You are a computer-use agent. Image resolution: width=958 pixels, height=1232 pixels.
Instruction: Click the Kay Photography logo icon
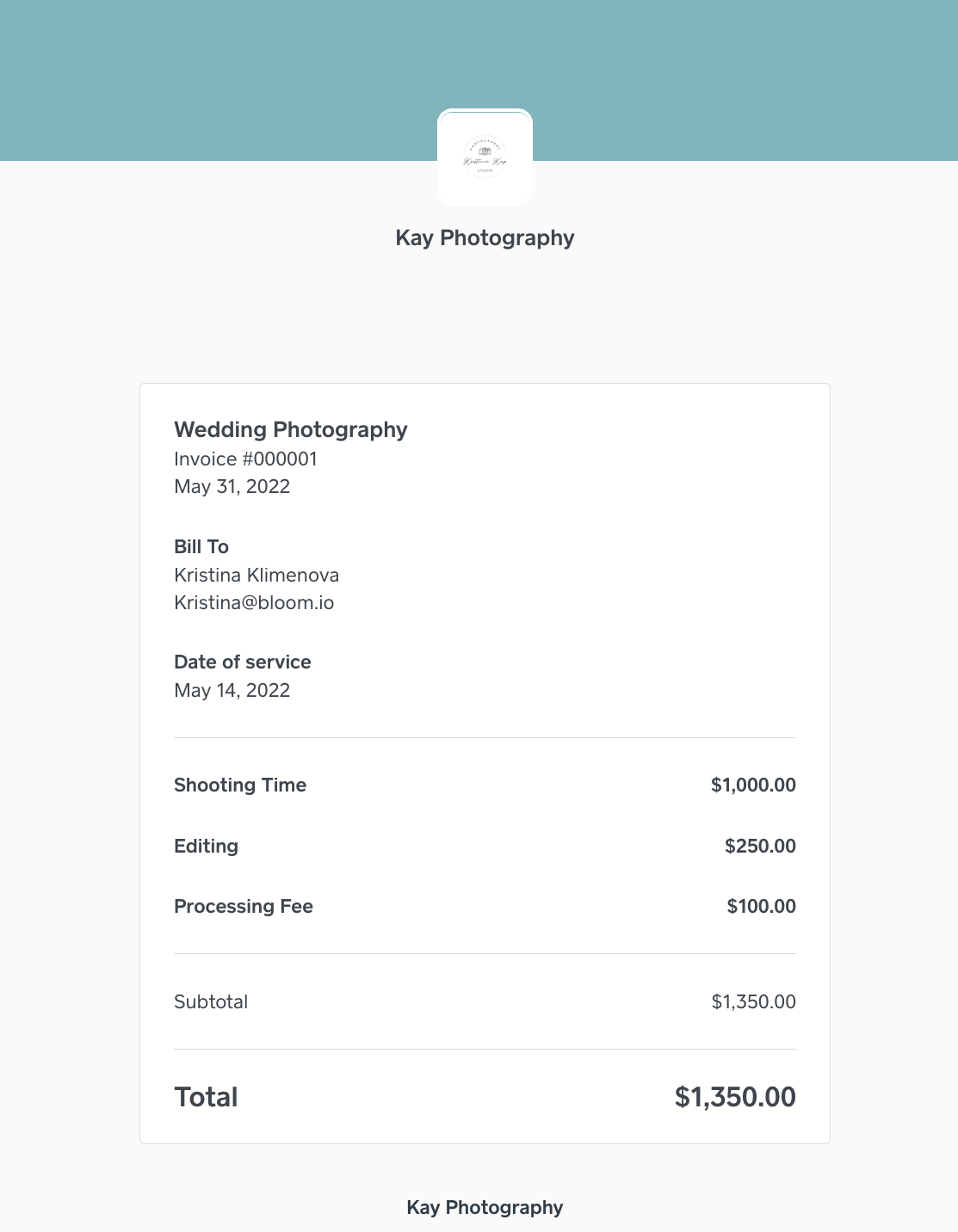[x=485, y=157]
